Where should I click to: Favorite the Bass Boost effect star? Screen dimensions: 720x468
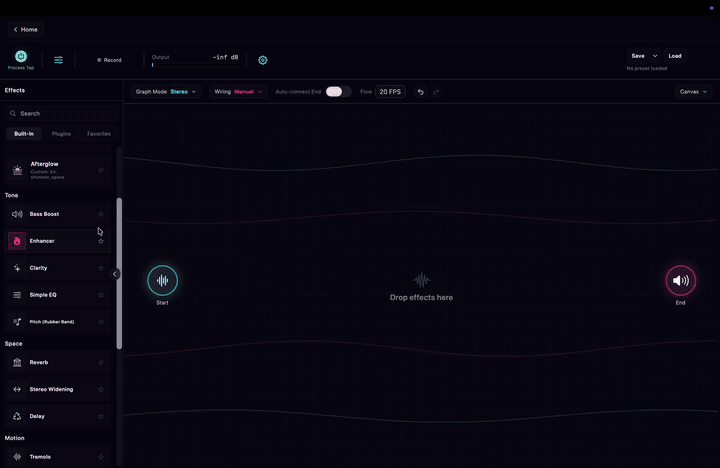(x=101, y=214)
